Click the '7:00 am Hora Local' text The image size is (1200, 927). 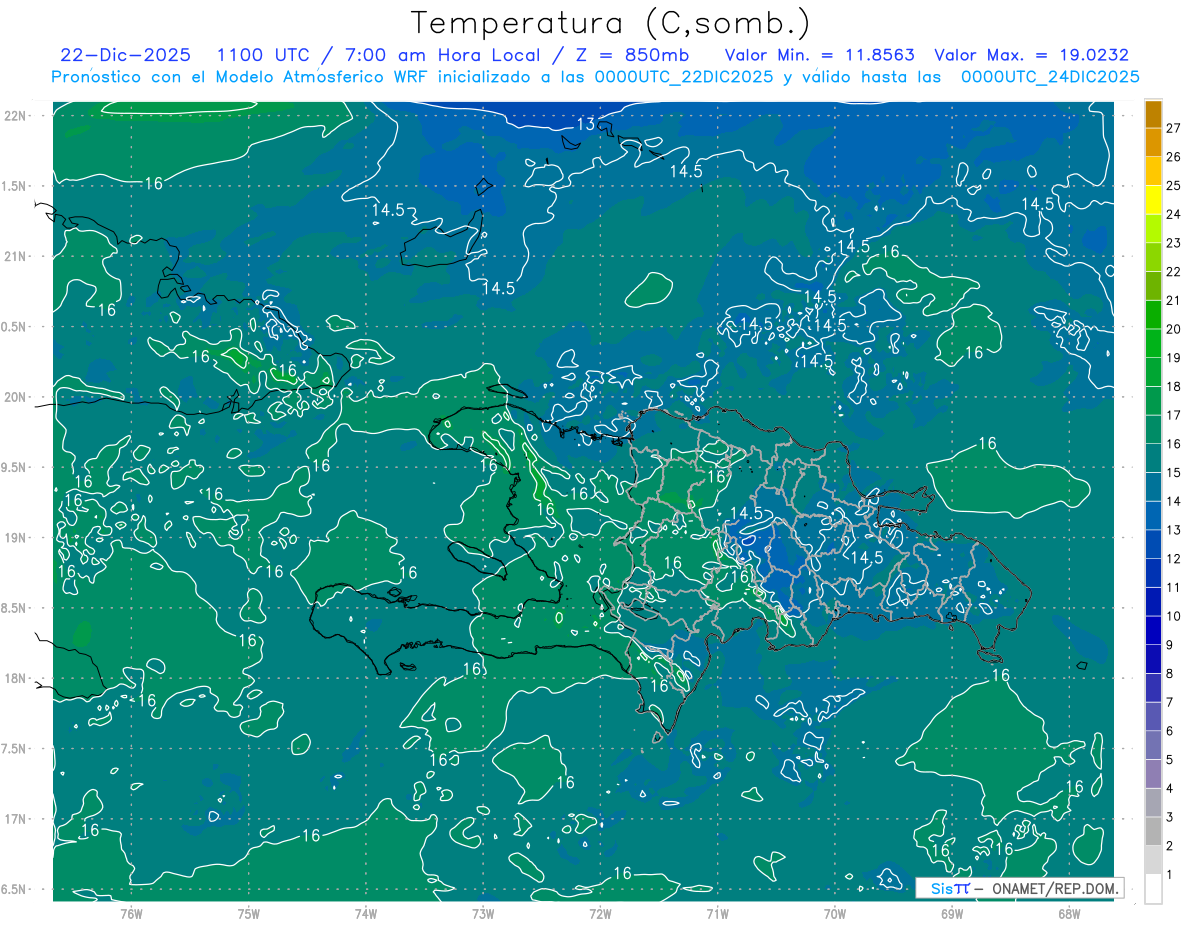[x=443, y=55]
